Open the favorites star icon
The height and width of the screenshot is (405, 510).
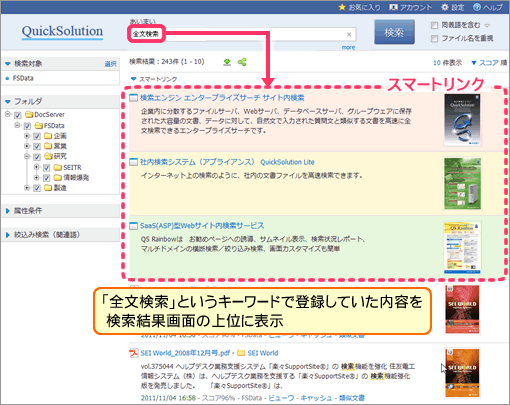[x=342, y=7]
